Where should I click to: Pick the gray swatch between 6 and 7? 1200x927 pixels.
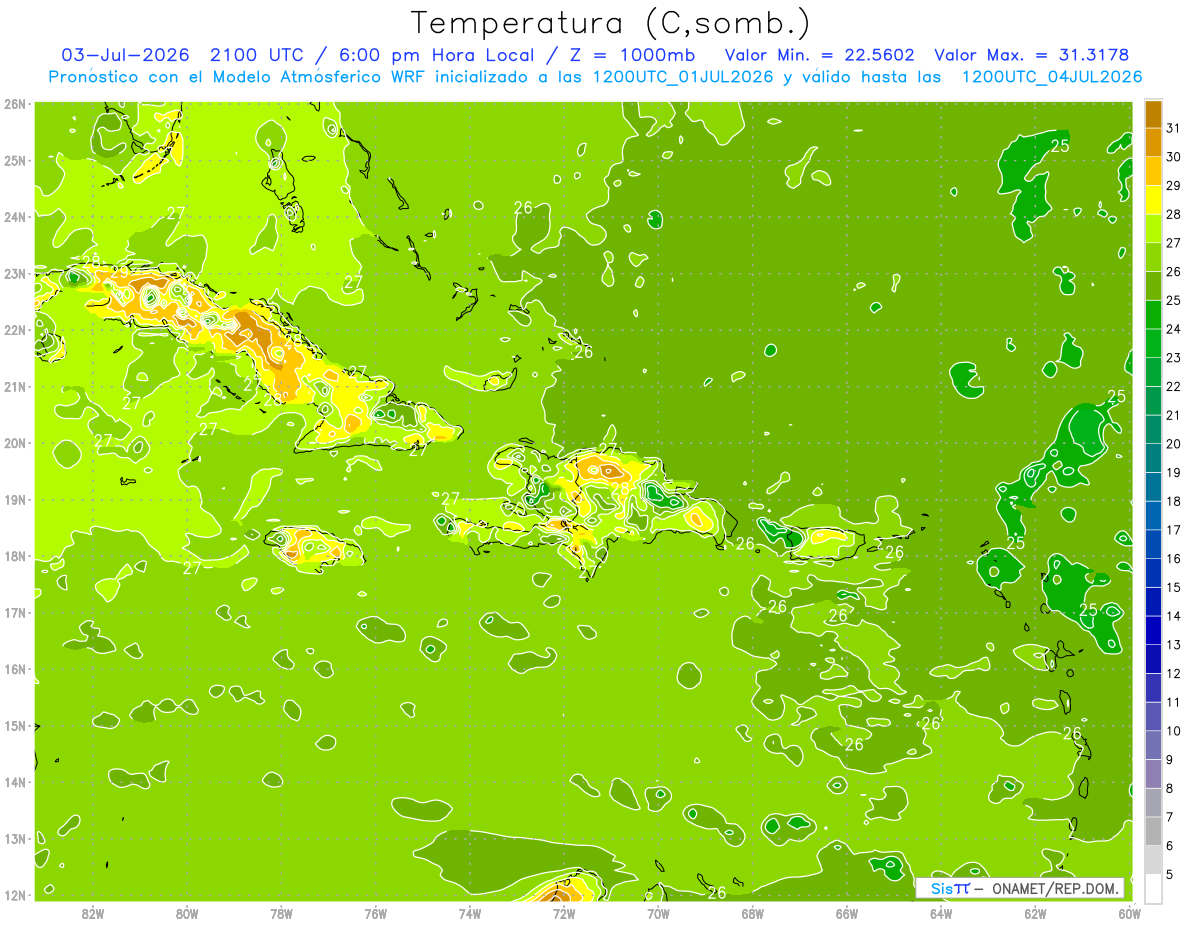click(1153, 831)
